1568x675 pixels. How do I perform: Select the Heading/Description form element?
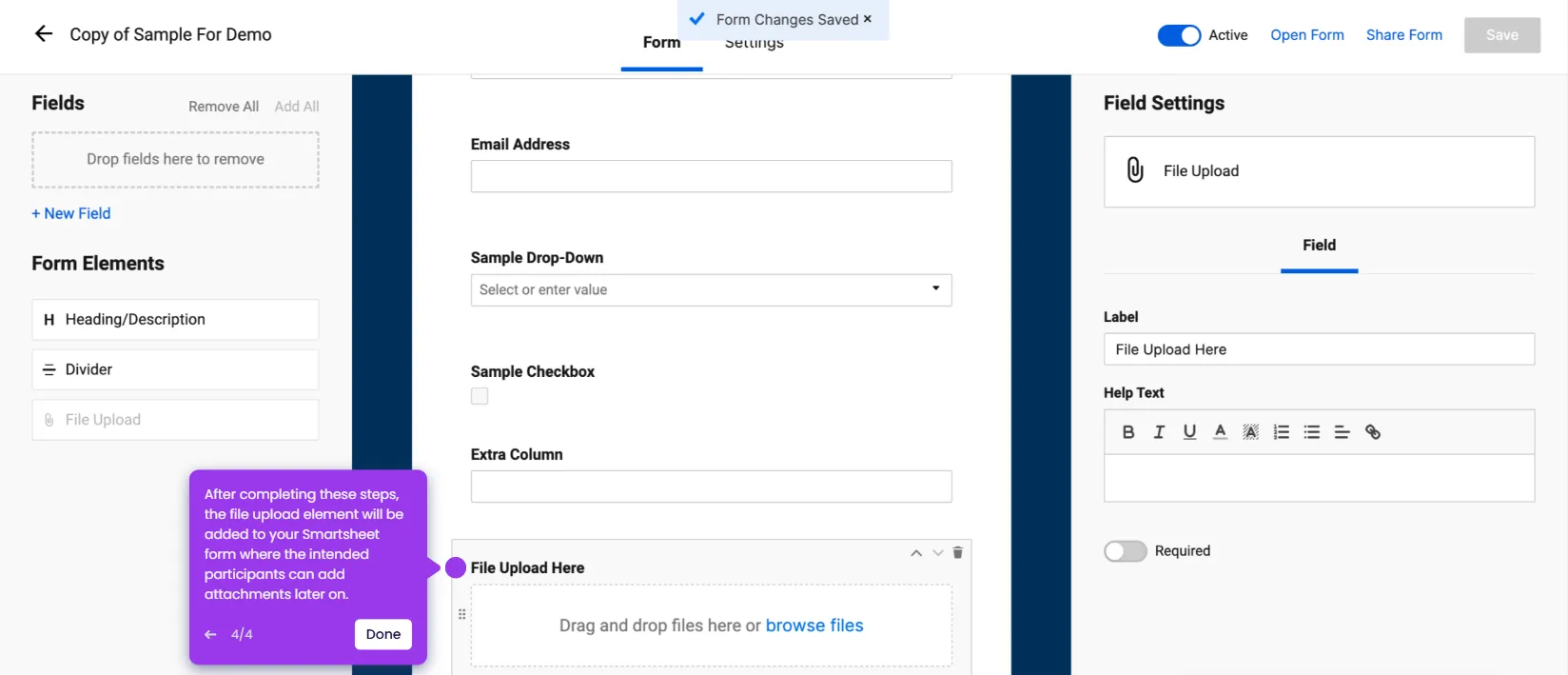click(x=175, y=320)
